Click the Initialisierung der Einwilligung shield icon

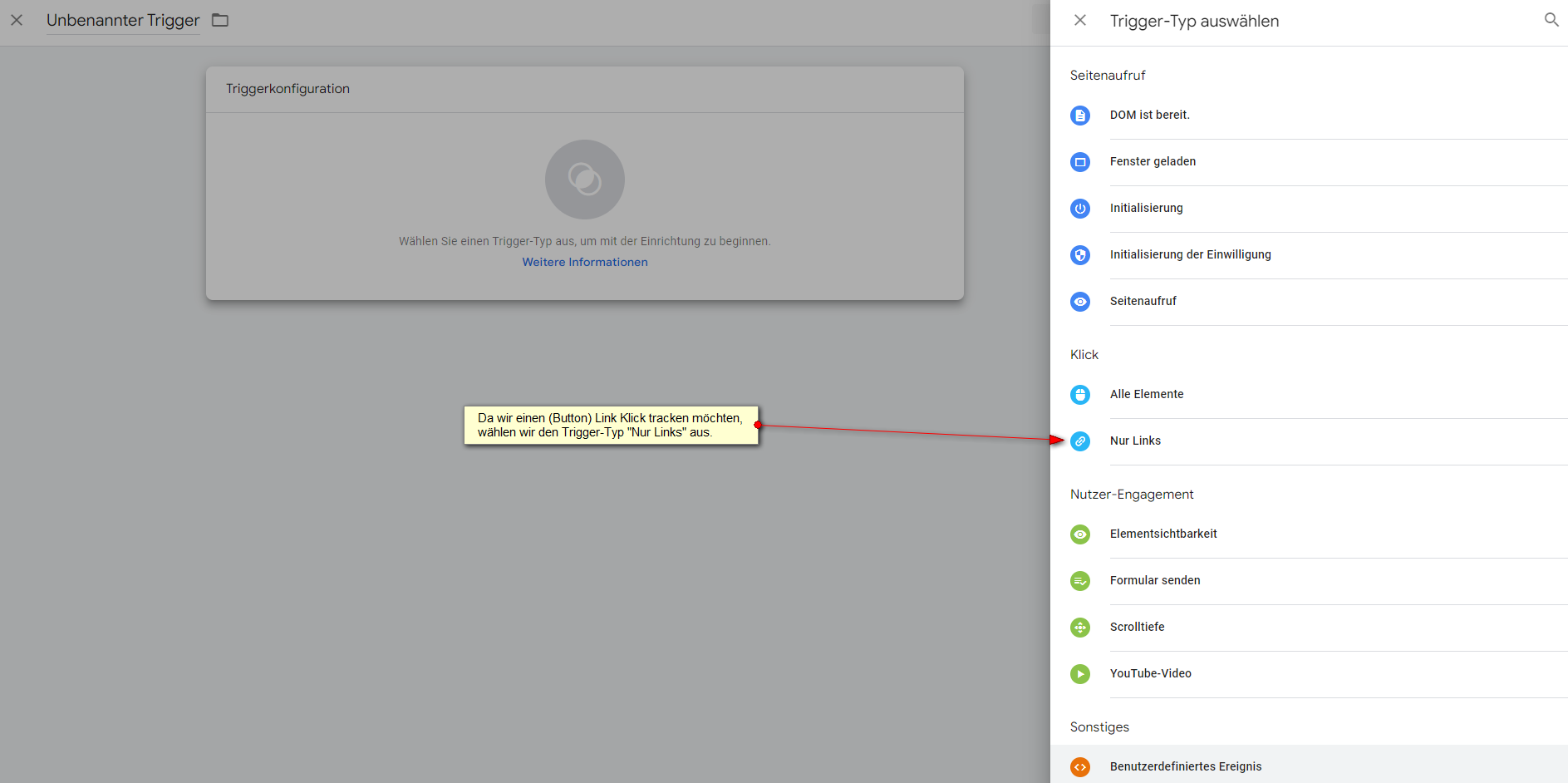tap(1080, 255)
